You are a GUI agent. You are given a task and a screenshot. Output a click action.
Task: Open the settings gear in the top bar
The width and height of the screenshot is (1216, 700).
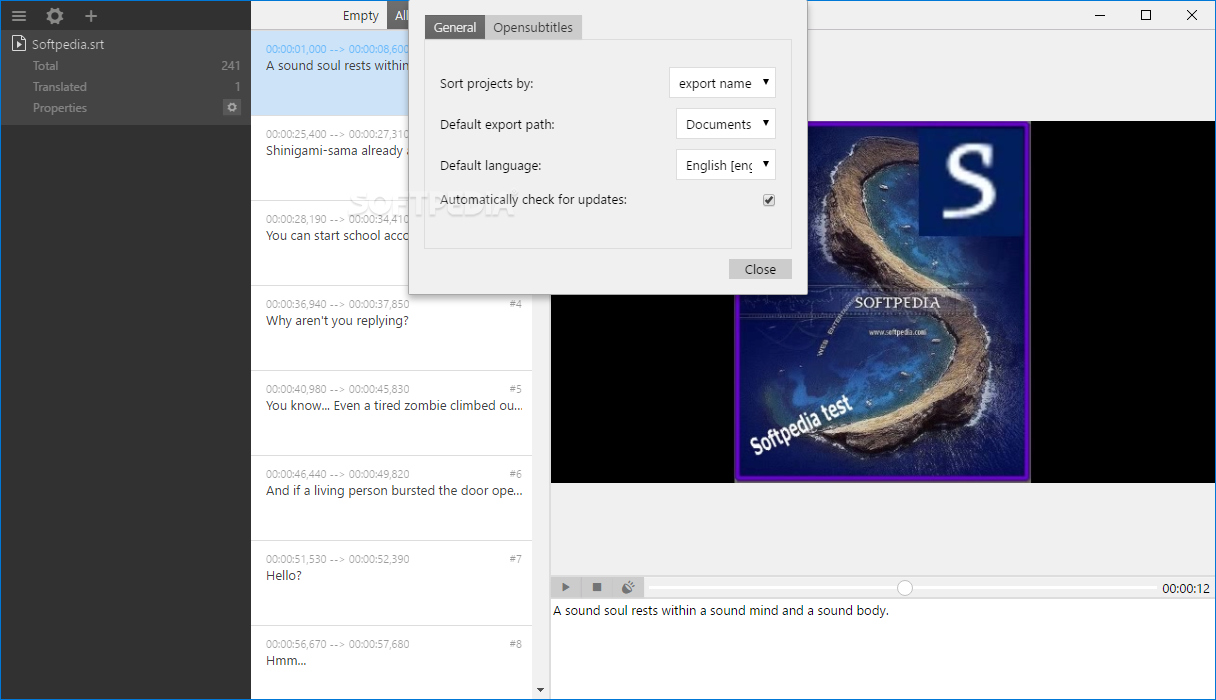tap(55, 16)
